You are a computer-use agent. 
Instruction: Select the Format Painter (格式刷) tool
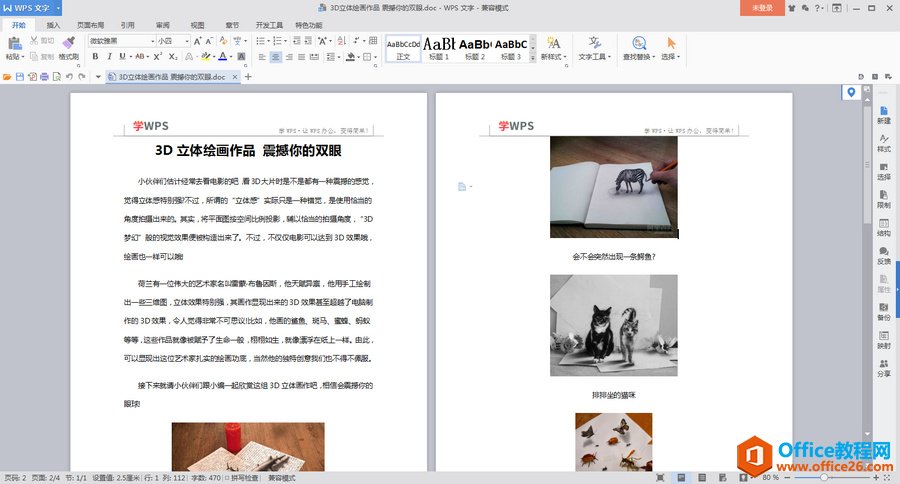pos(68,47)
